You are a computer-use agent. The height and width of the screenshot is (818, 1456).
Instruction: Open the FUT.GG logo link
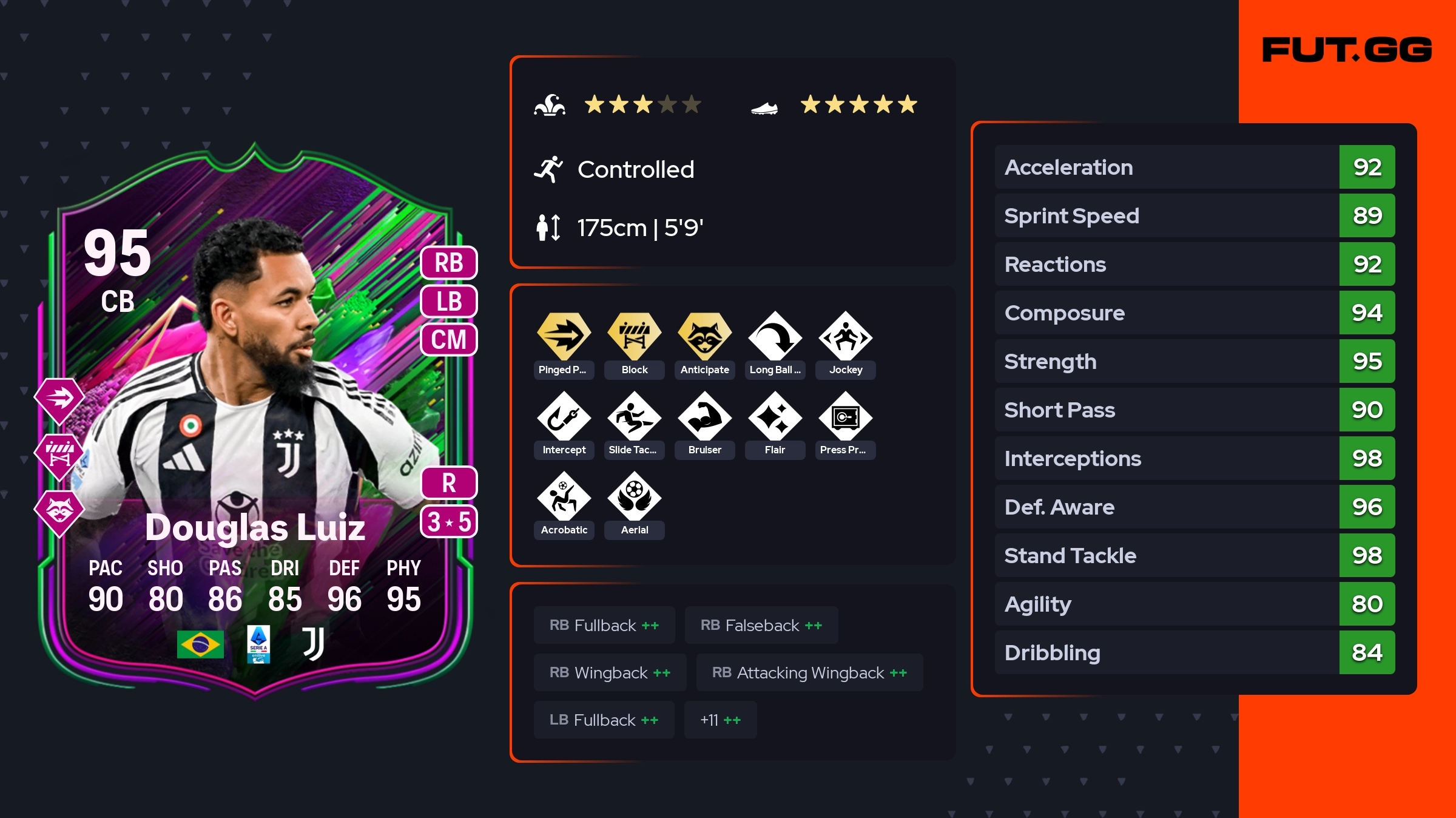[1347, 50]
